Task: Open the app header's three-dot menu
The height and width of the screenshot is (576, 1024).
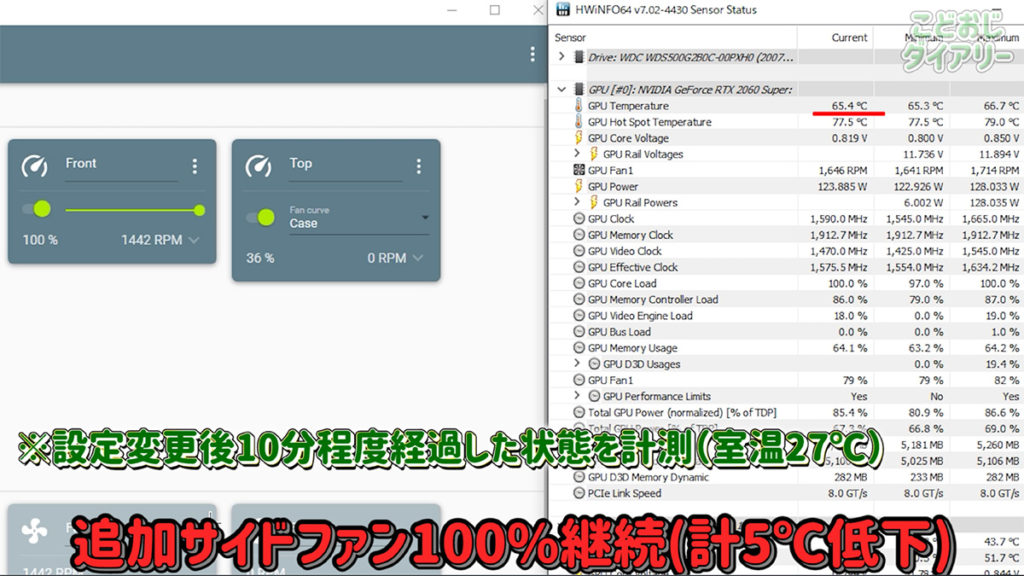Action: pos(531,54)
